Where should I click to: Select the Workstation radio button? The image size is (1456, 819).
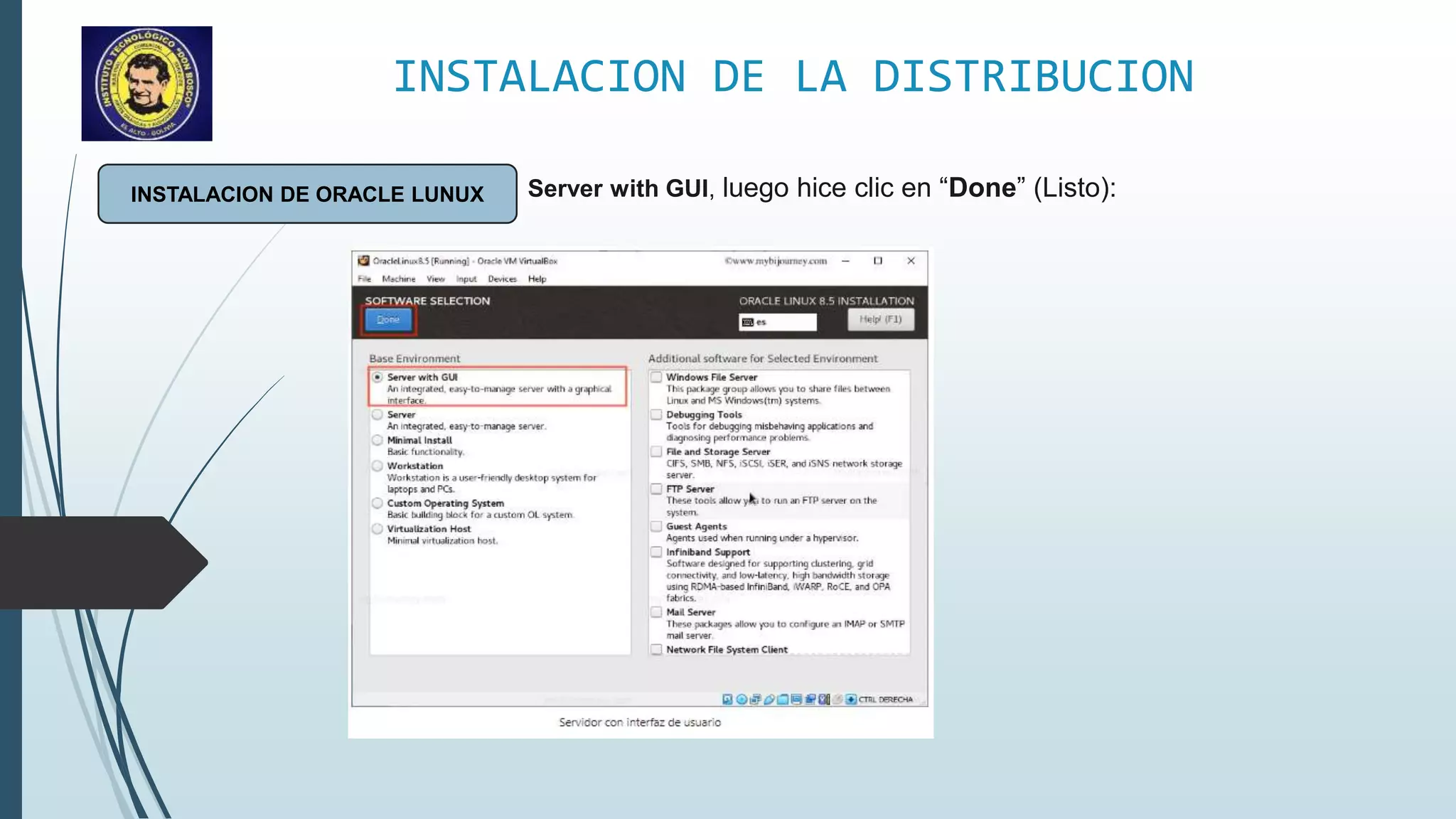click(x=378, y=466)
